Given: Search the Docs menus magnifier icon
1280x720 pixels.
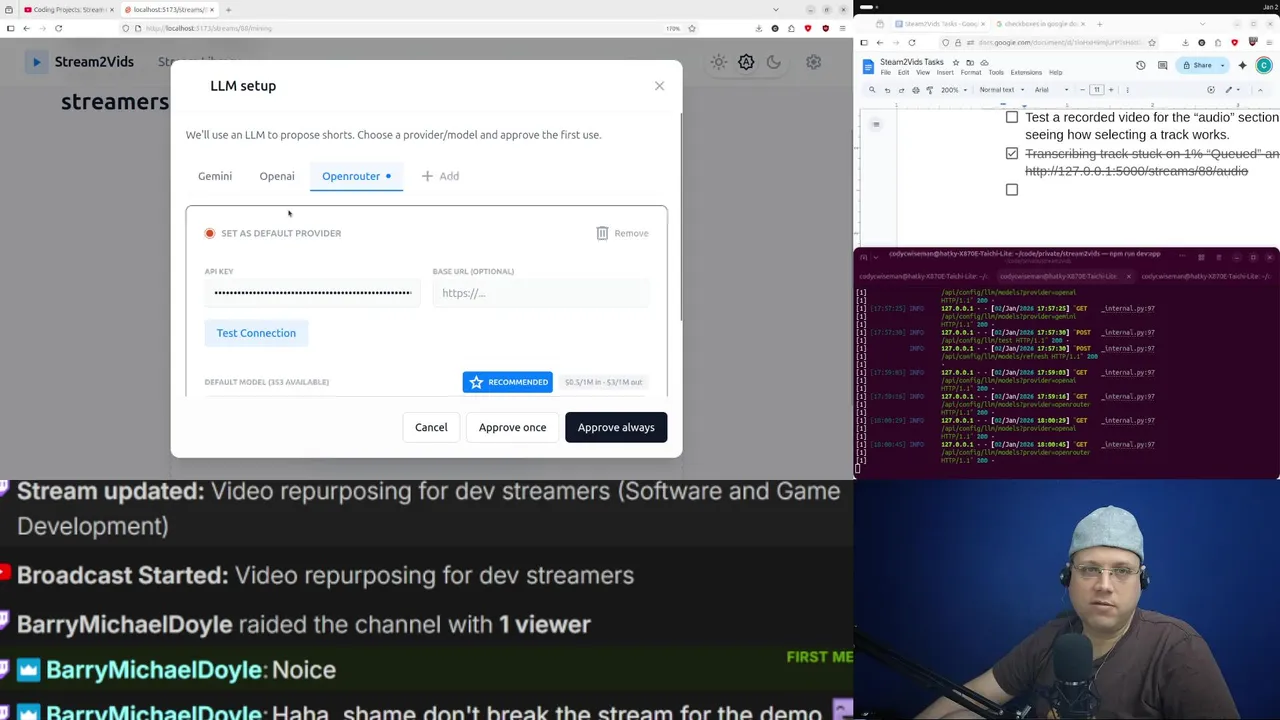Looking at the screenshot, I should click(872, 90).
